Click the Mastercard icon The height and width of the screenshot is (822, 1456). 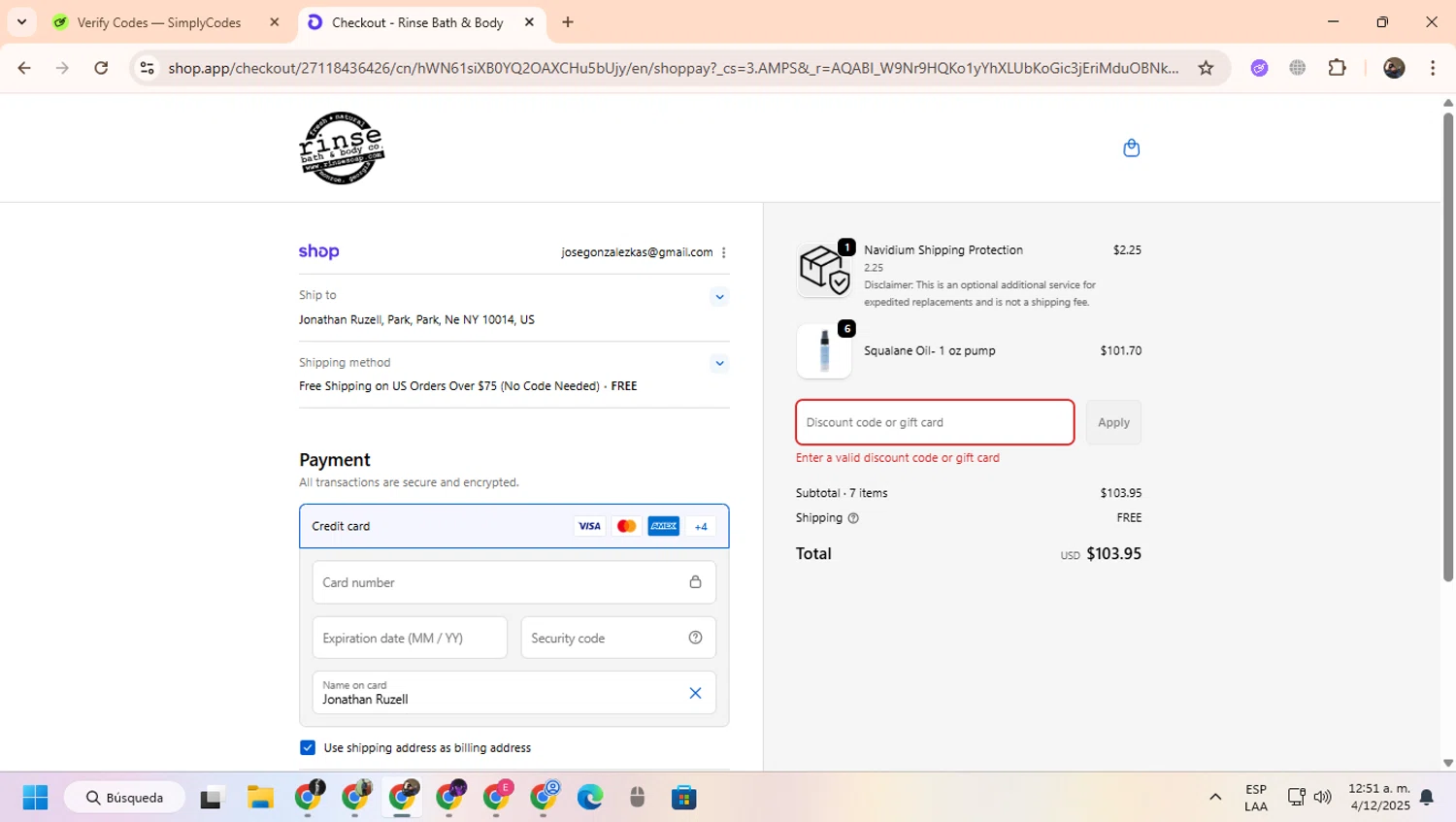(627, 526)
